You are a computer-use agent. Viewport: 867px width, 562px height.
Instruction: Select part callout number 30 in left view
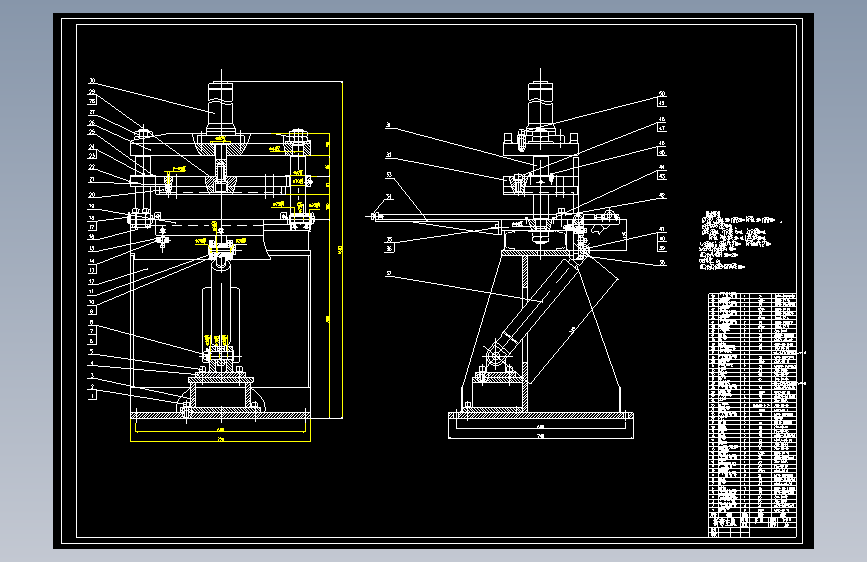pyautogui.click(x=92, y=81)
